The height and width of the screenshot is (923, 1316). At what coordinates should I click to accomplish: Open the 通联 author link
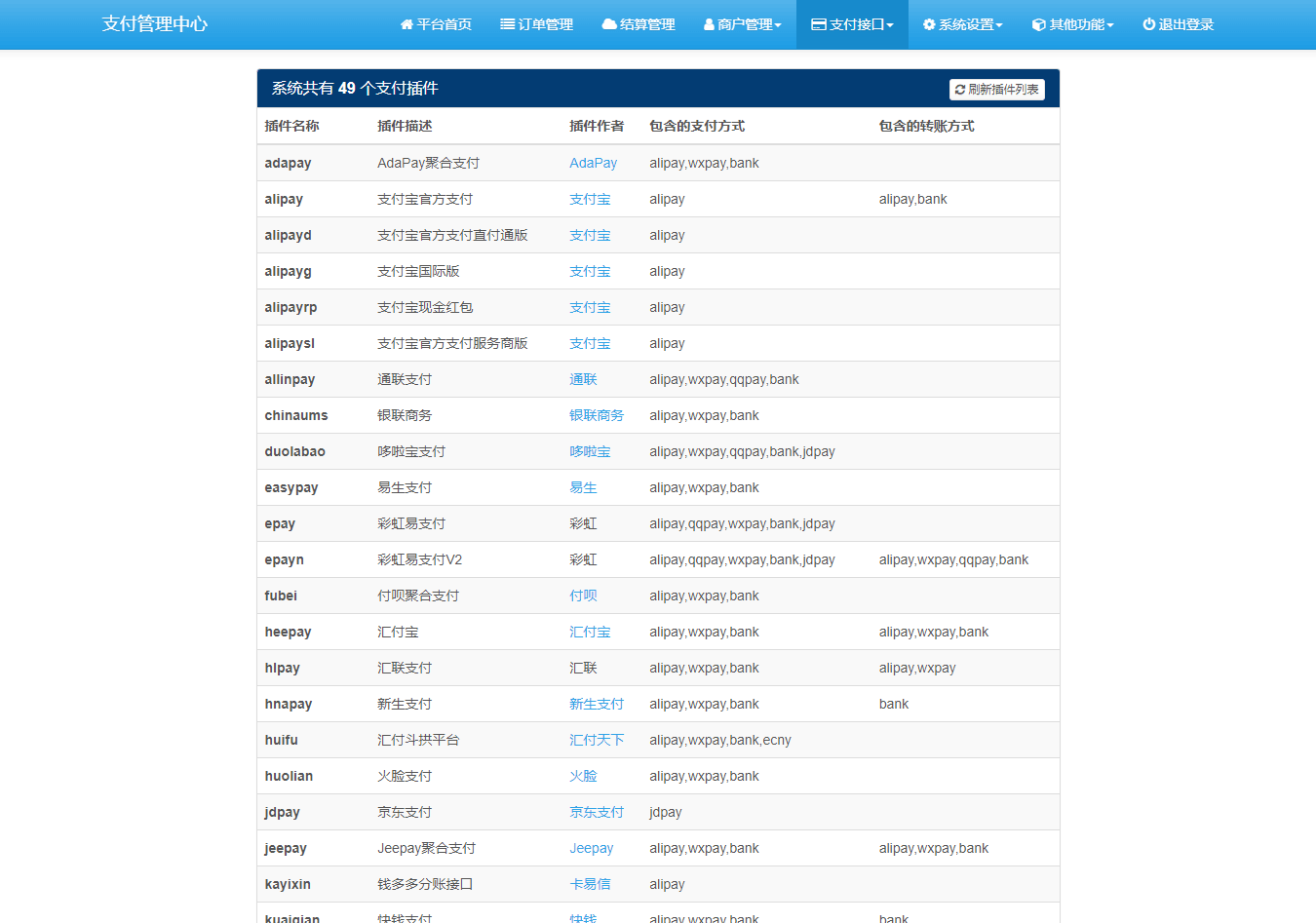pyautogui.click(x=583, y=379)
